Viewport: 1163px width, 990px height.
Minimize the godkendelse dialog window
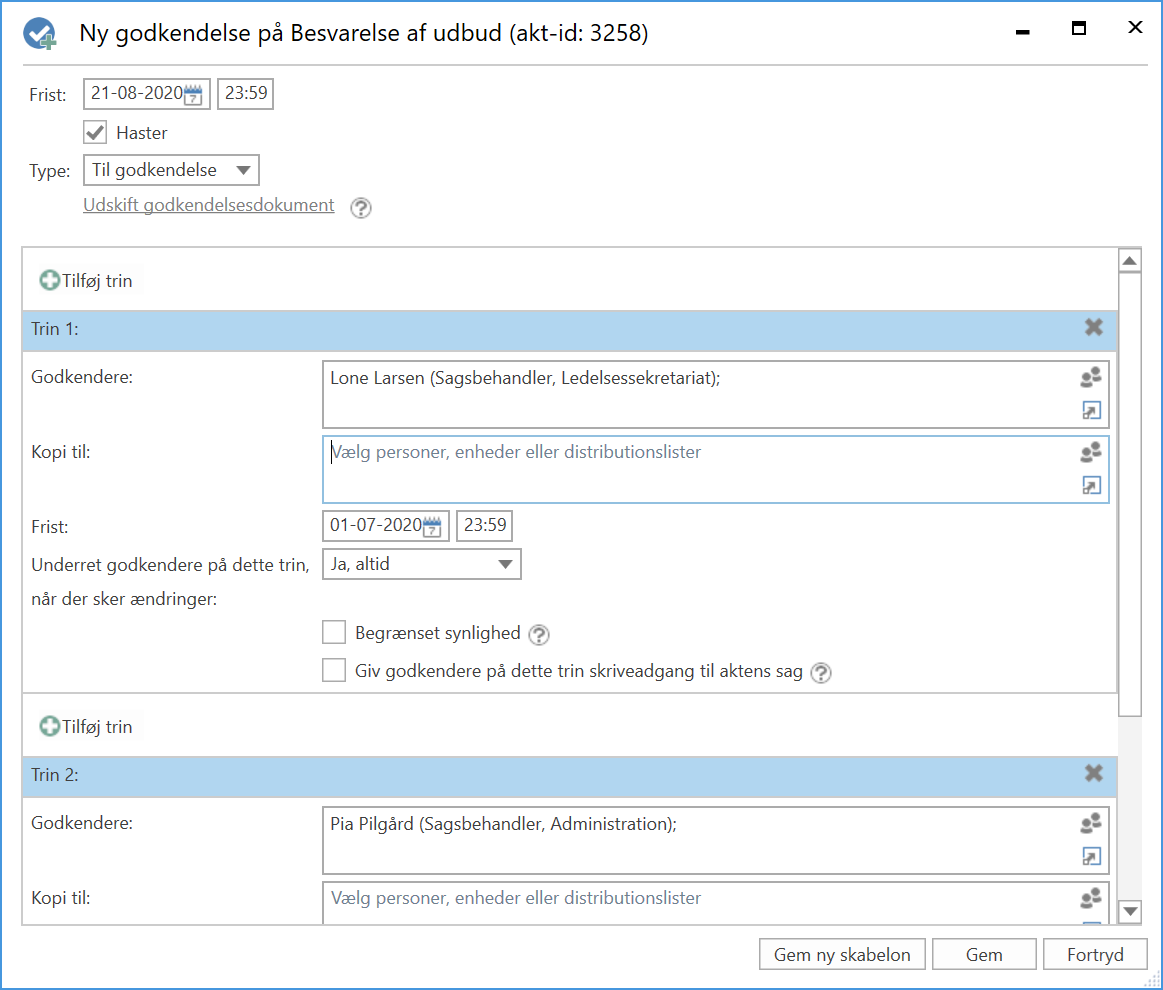click(x=1023, y=32)
